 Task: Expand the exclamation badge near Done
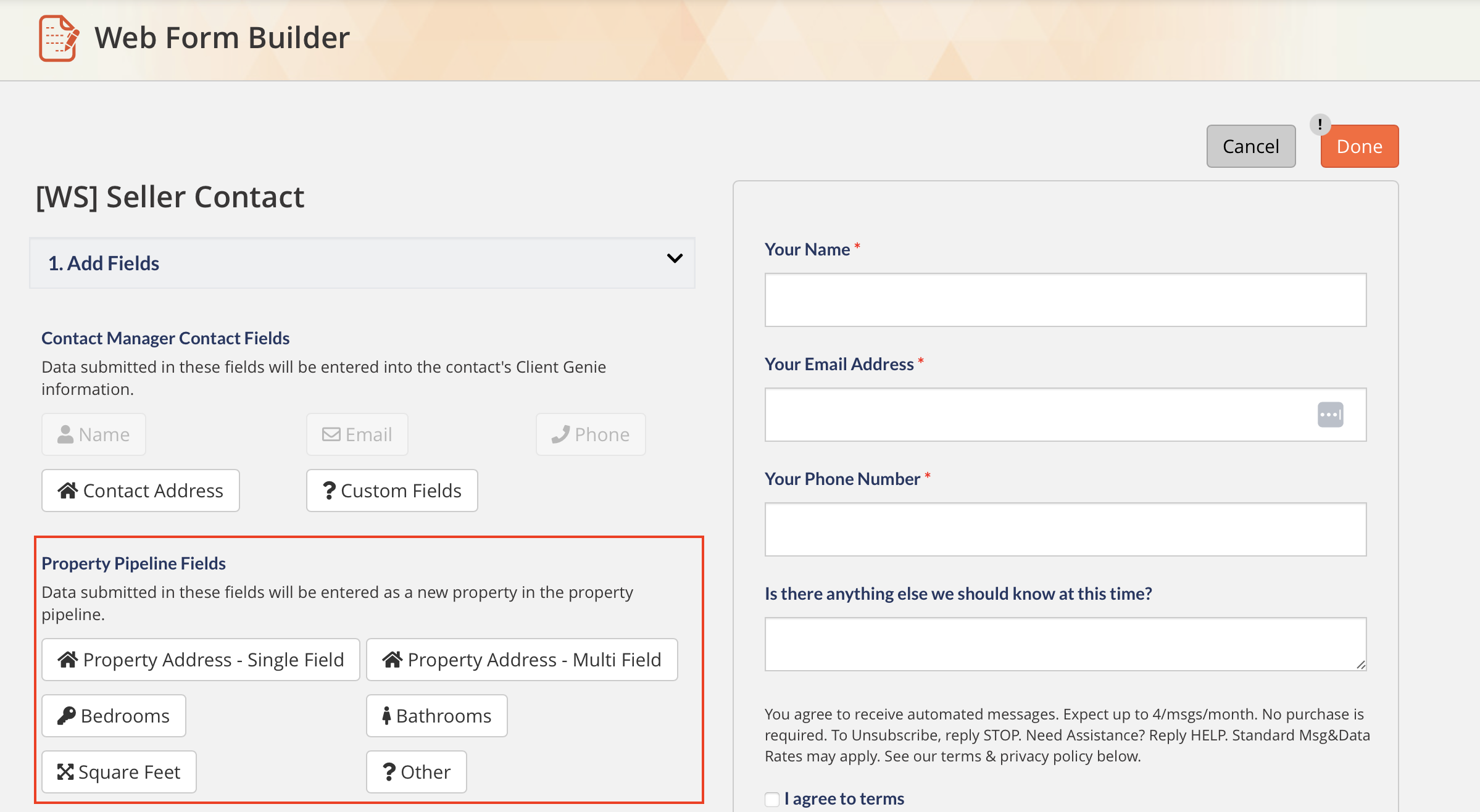click(x=1320, y=125)
